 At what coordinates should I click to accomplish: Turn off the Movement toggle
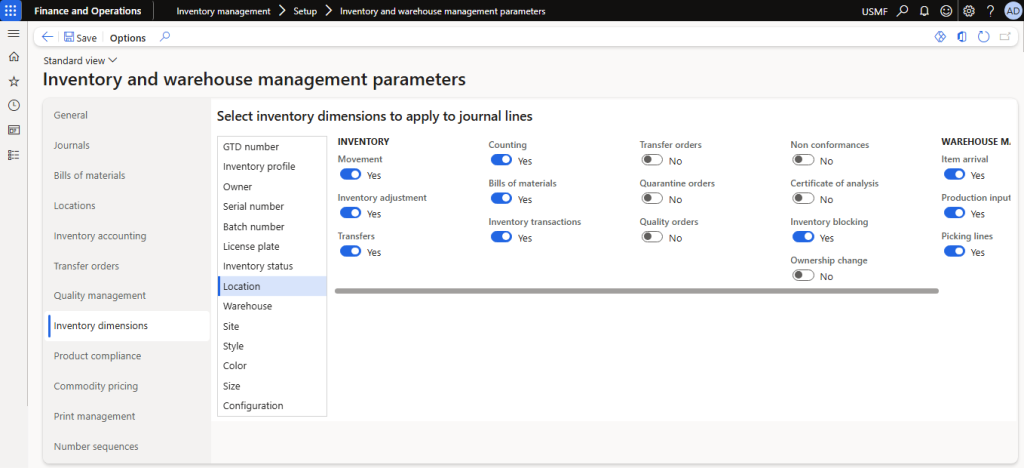350,174
